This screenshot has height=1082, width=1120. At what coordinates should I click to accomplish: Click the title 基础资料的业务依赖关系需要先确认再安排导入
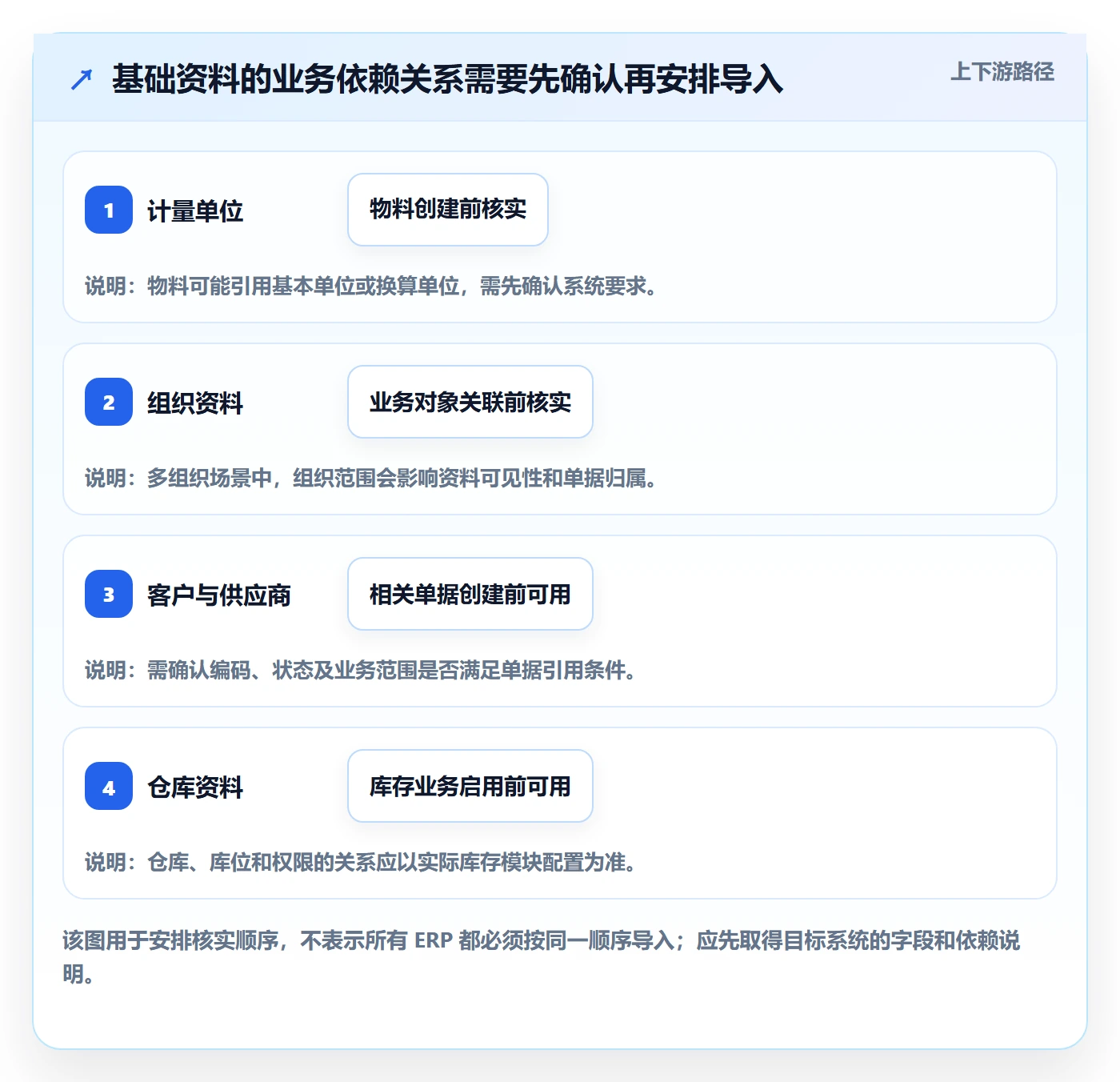(447, 79)
